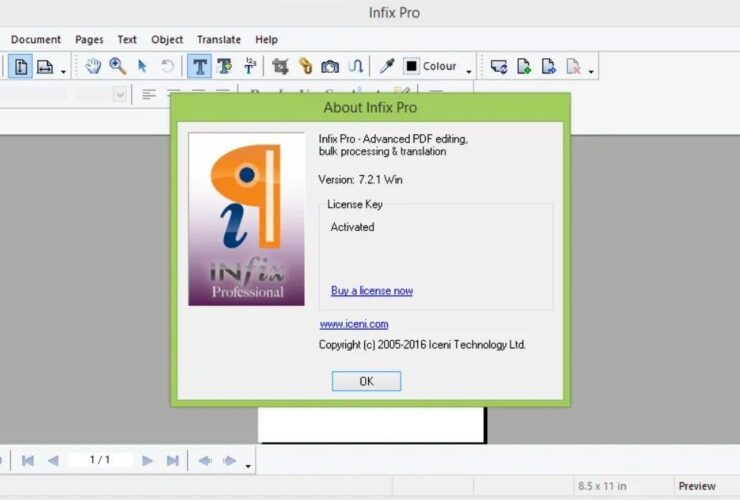The height and width of the screenshot is (500, 740).
Task: Select the Crop tool
Action: [280, 66]
